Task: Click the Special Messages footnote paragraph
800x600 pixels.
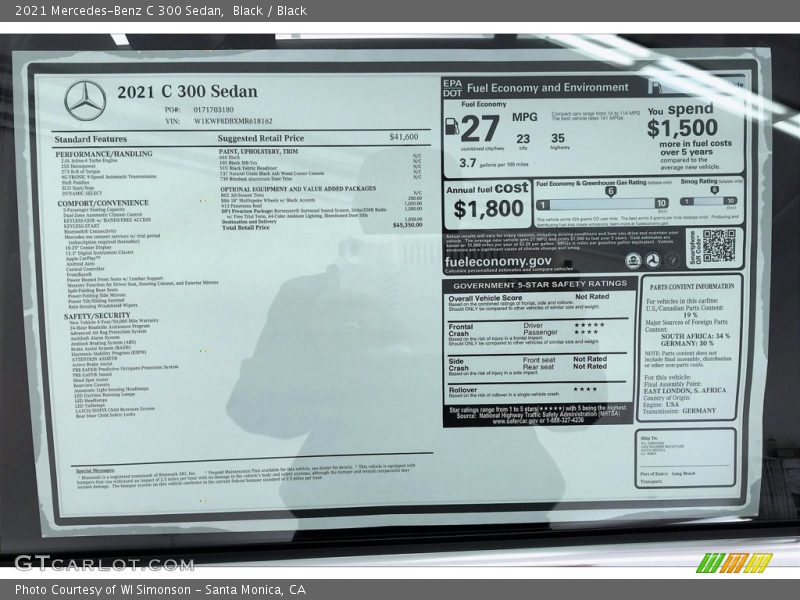Action: [x=245, y=476]
